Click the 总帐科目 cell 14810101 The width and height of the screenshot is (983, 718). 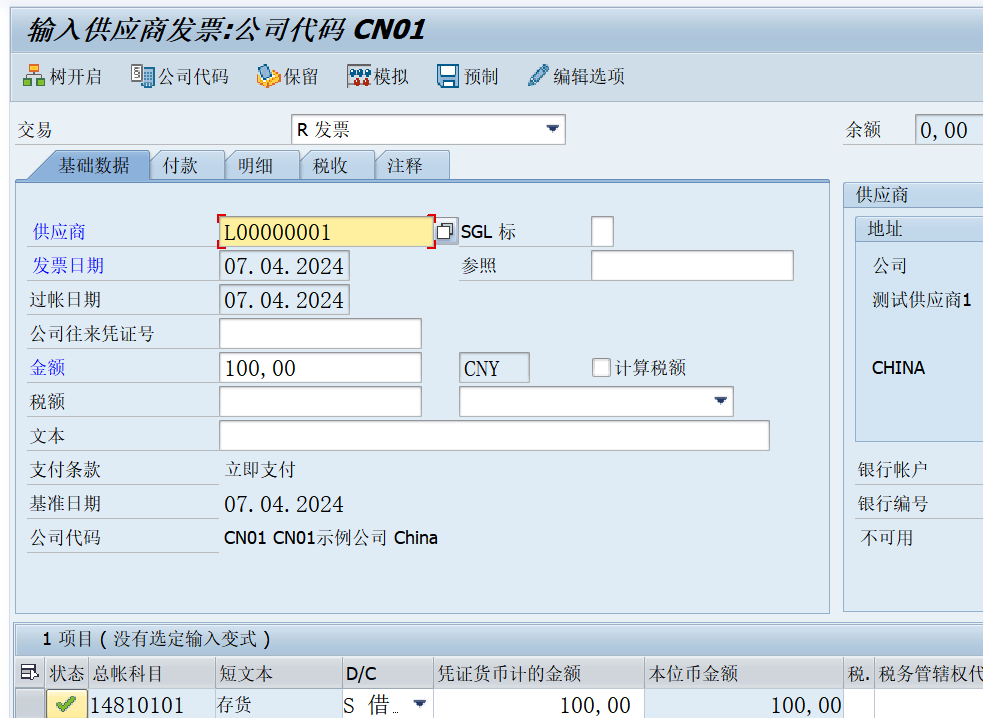(x=152, y=705)
